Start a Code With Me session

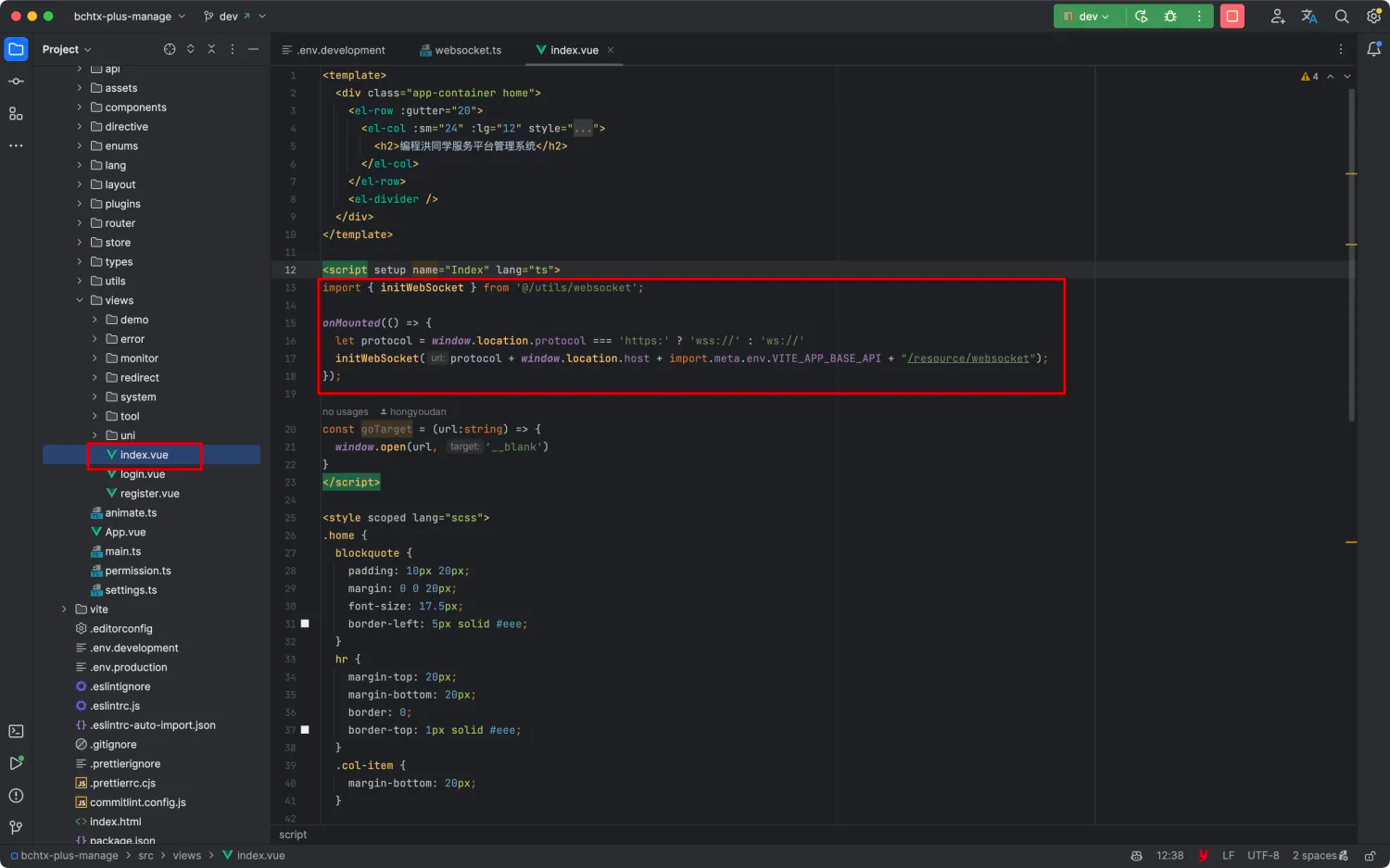pyautogui.click(x=1277, y=16)
